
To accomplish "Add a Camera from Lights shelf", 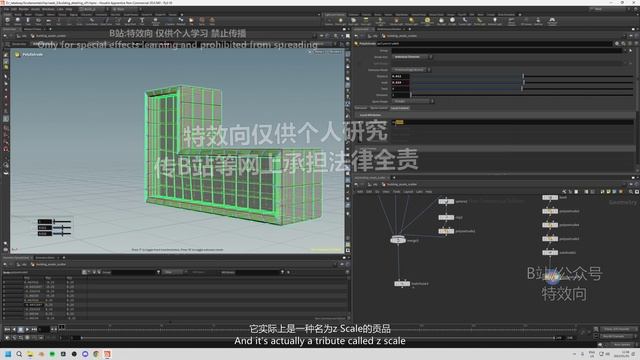I will pyautogui.click(x=329, y=21).
